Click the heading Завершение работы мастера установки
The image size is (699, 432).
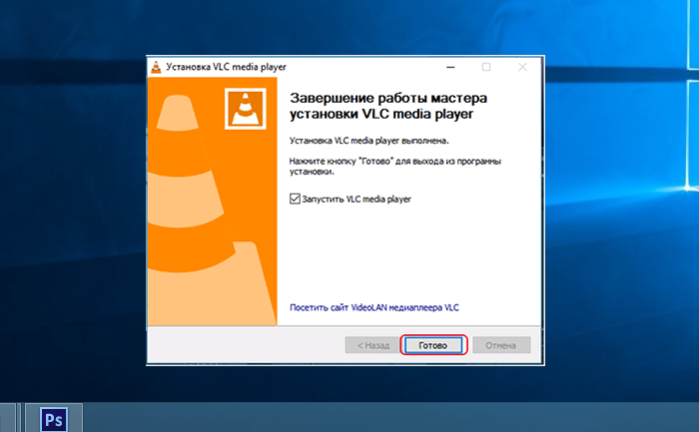(388, 106)
